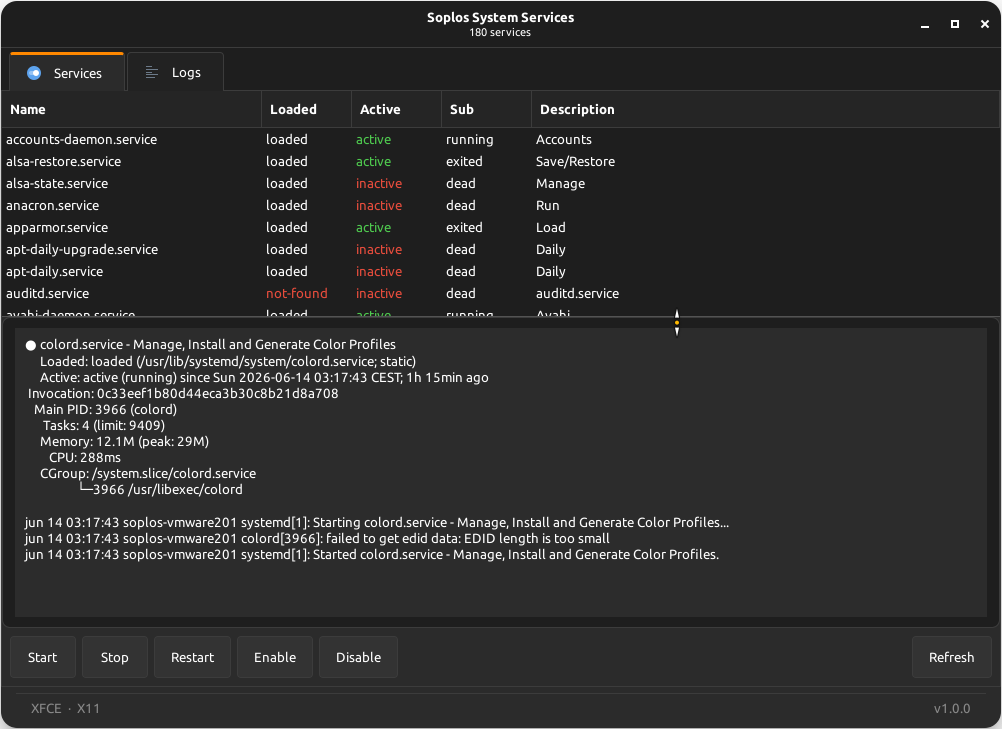Sort by the Sub column header
The height and width of the screenshot is (729, 1002).
[x=486, y=109]
